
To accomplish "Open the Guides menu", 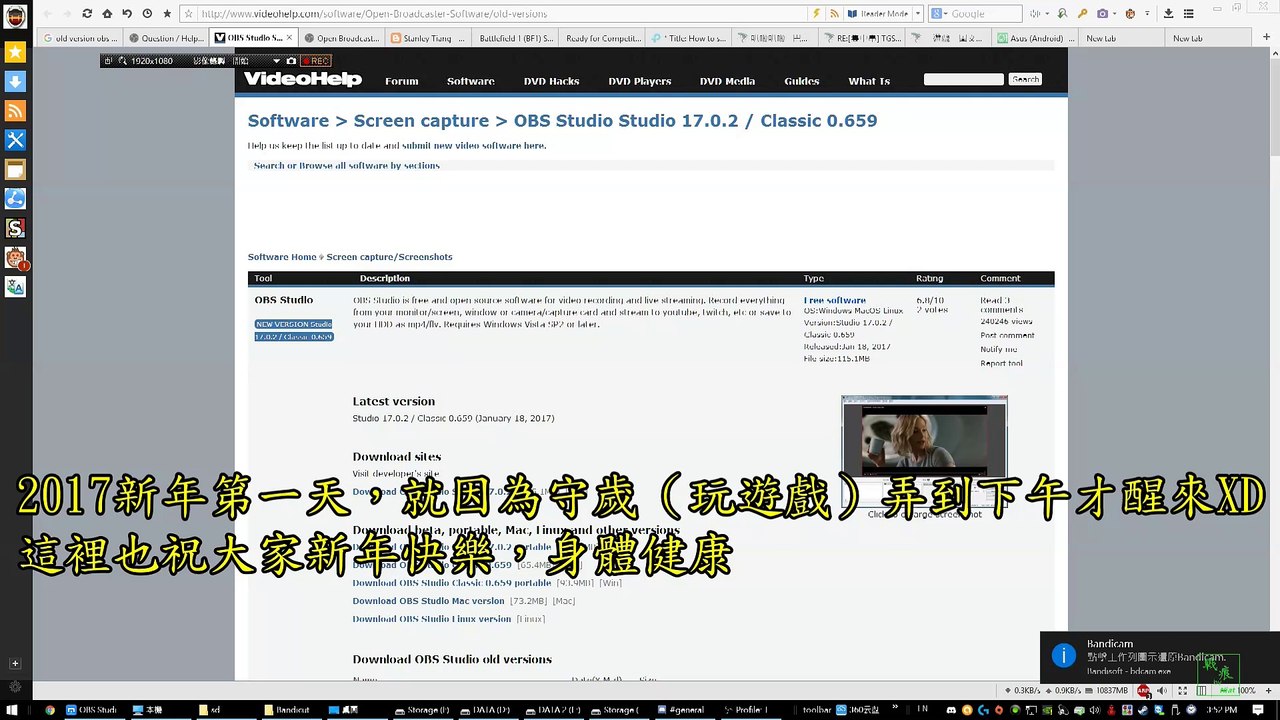I will tap(802, 81).
